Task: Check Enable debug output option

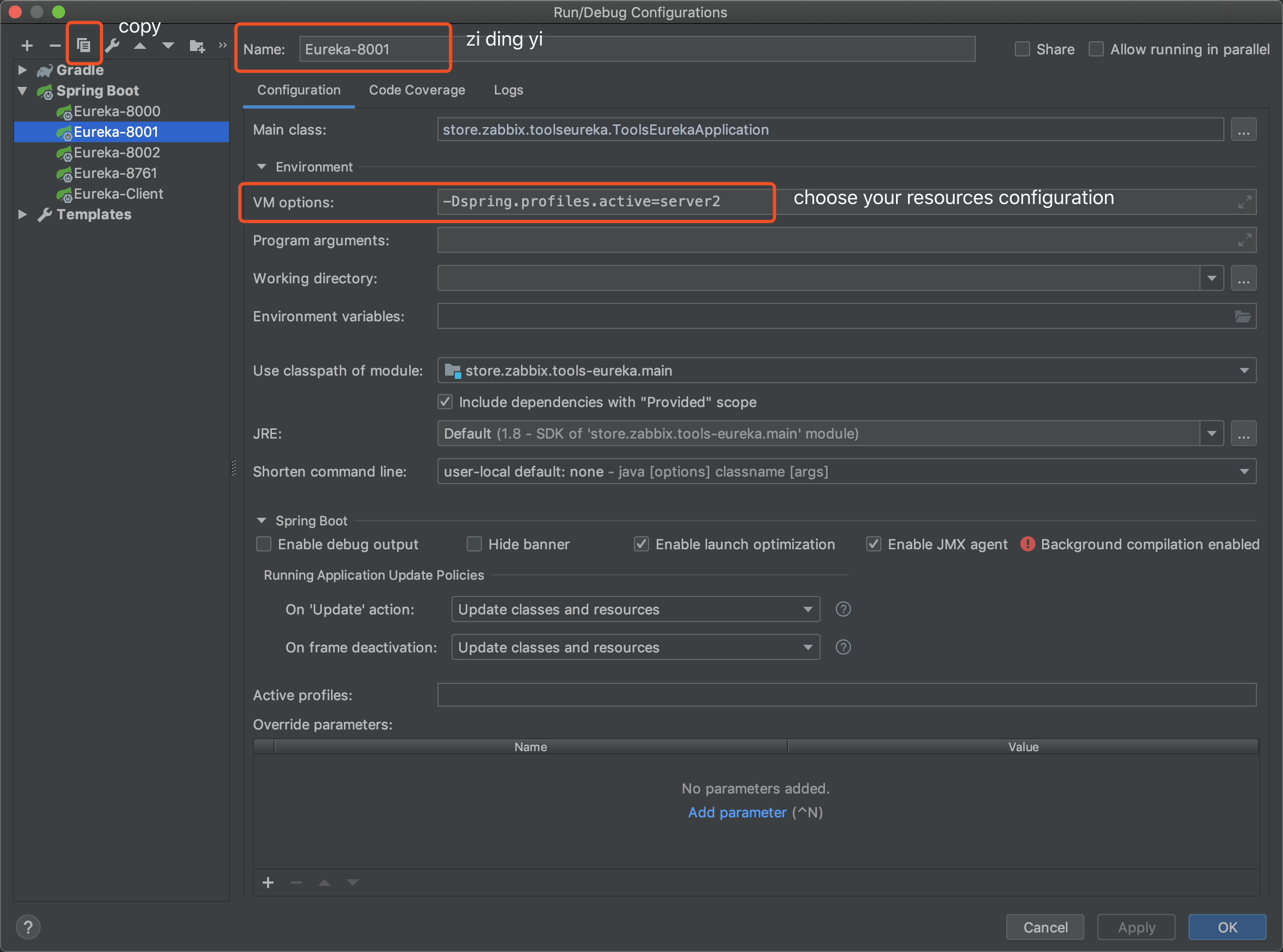Action: coord(264,544)
